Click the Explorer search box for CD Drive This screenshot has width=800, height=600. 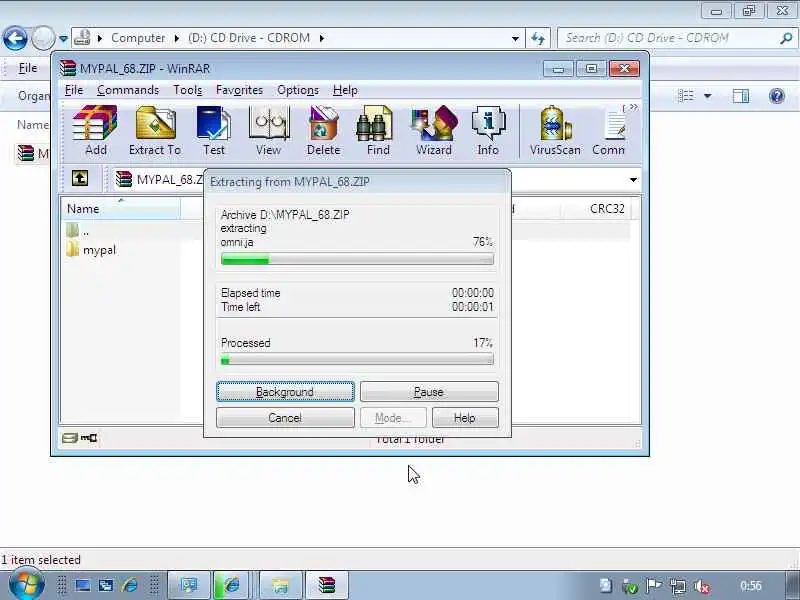pyautogui.click(x=676, y=38)
